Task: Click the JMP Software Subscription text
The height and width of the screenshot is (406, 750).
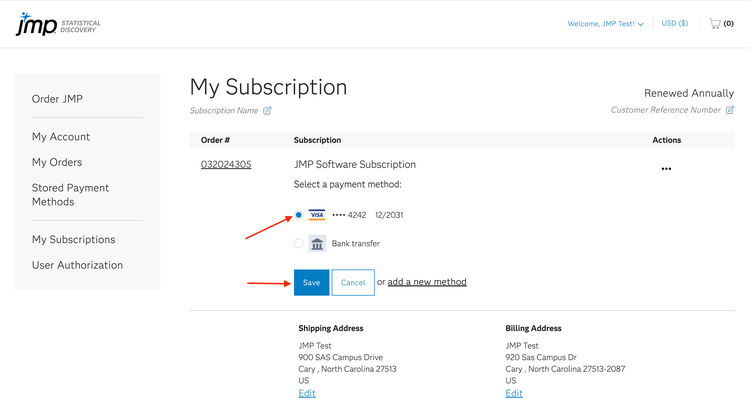Action: tap(355, 165)
